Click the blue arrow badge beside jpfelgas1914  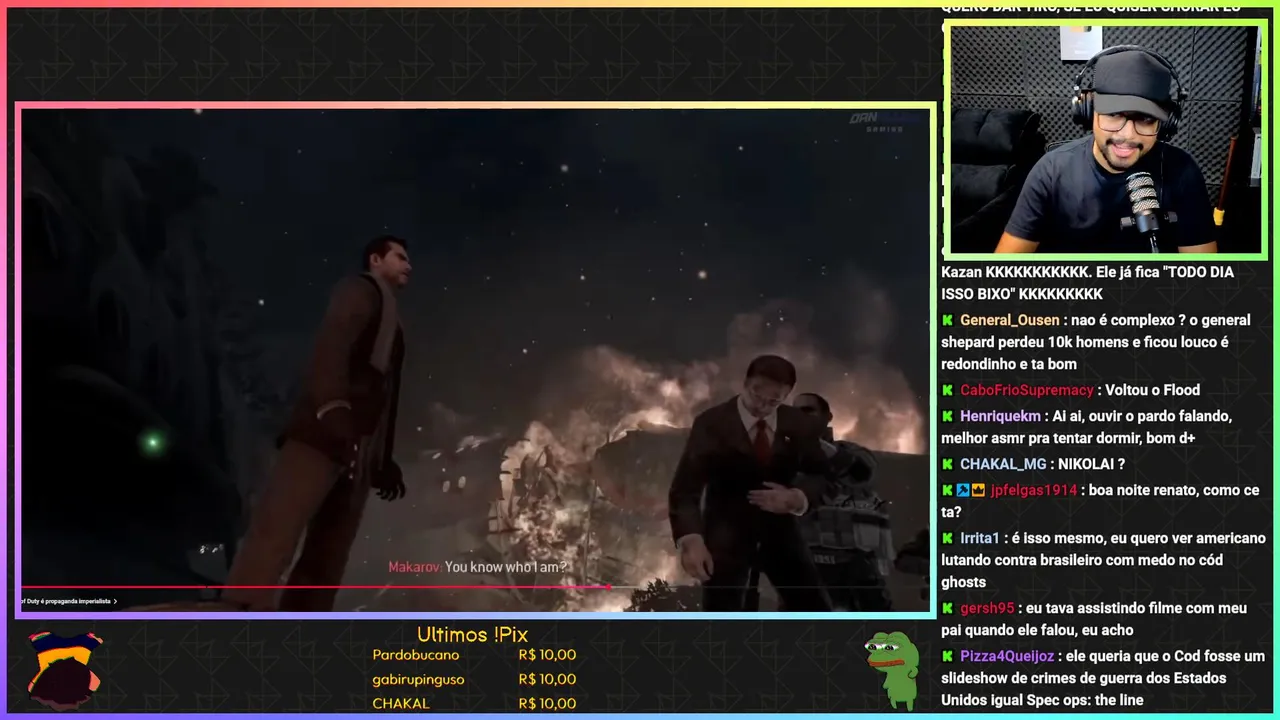point(963,491)
